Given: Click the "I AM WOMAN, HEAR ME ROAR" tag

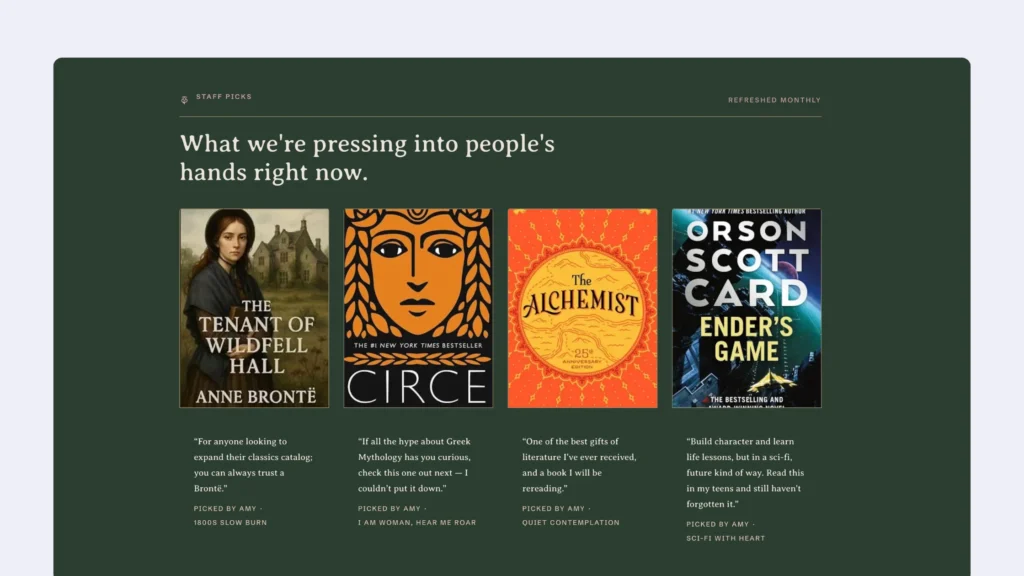Looking at the screenshot, I should (x=417, y=522).
